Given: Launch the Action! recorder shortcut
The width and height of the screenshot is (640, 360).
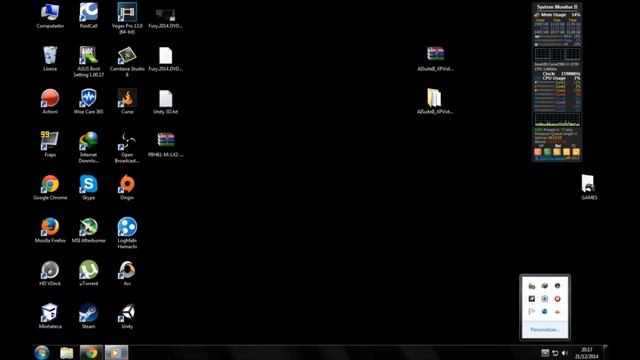Looking at the screenshot, I should pos(50,101).
